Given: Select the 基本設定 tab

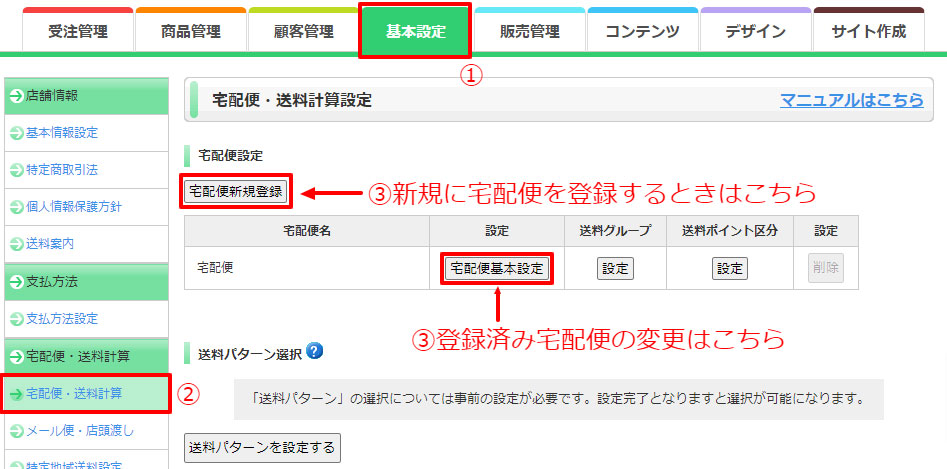Looking at the screenshot, I should 416,31.
